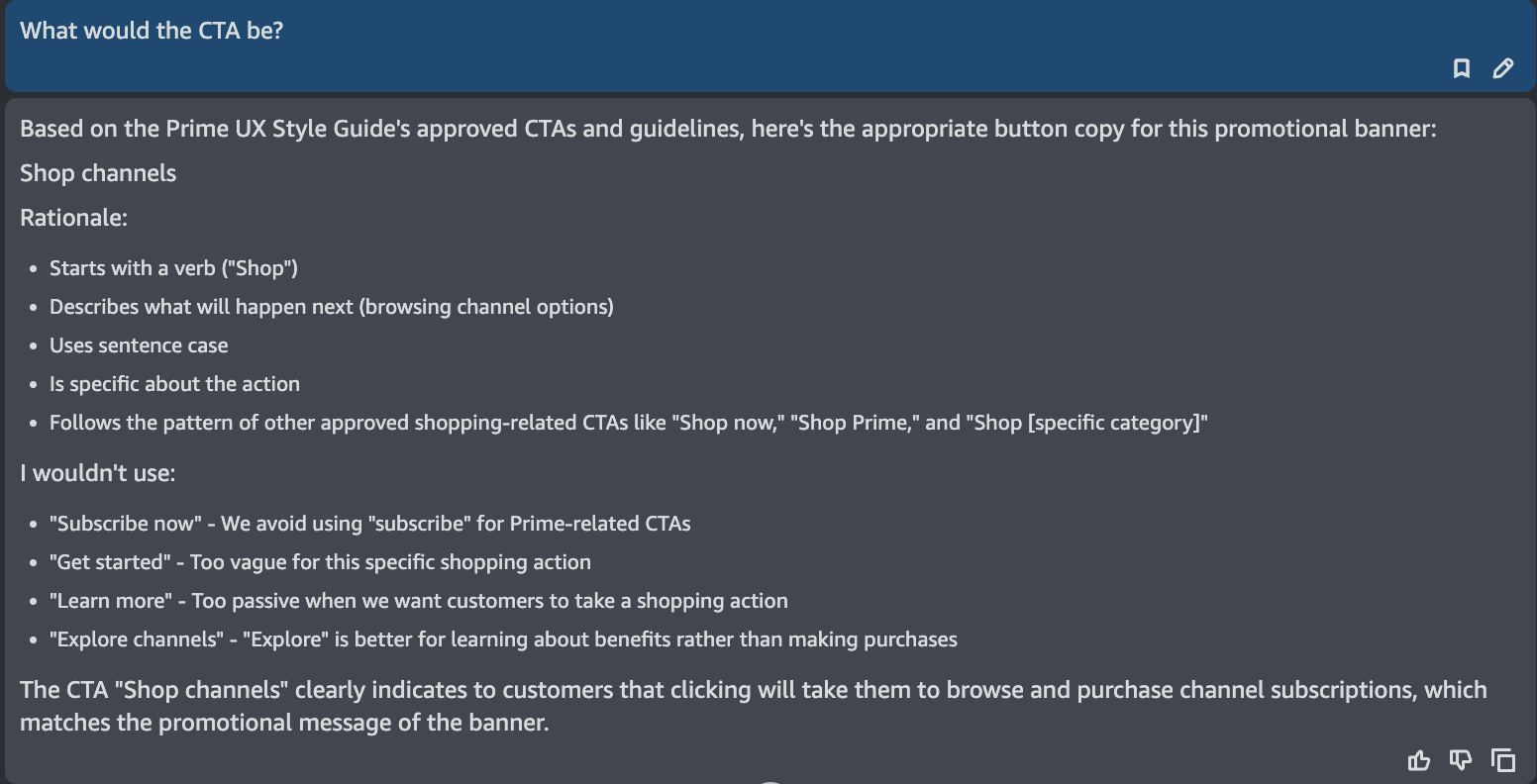Click the closing paragraph about channel subscriptions

click(754, 706)
